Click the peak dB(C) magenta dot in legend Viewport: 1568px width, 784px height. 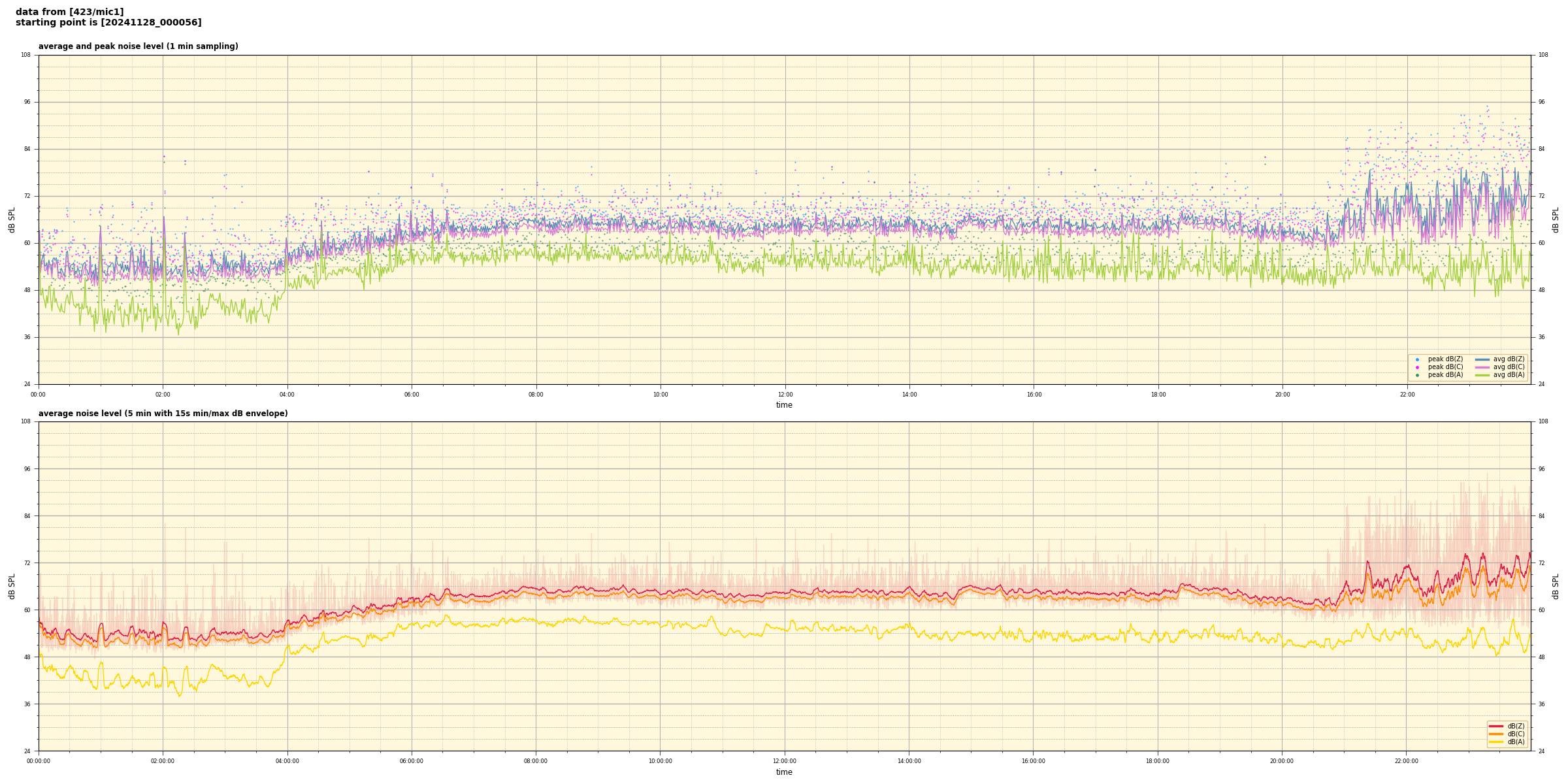coord(1417,367)
